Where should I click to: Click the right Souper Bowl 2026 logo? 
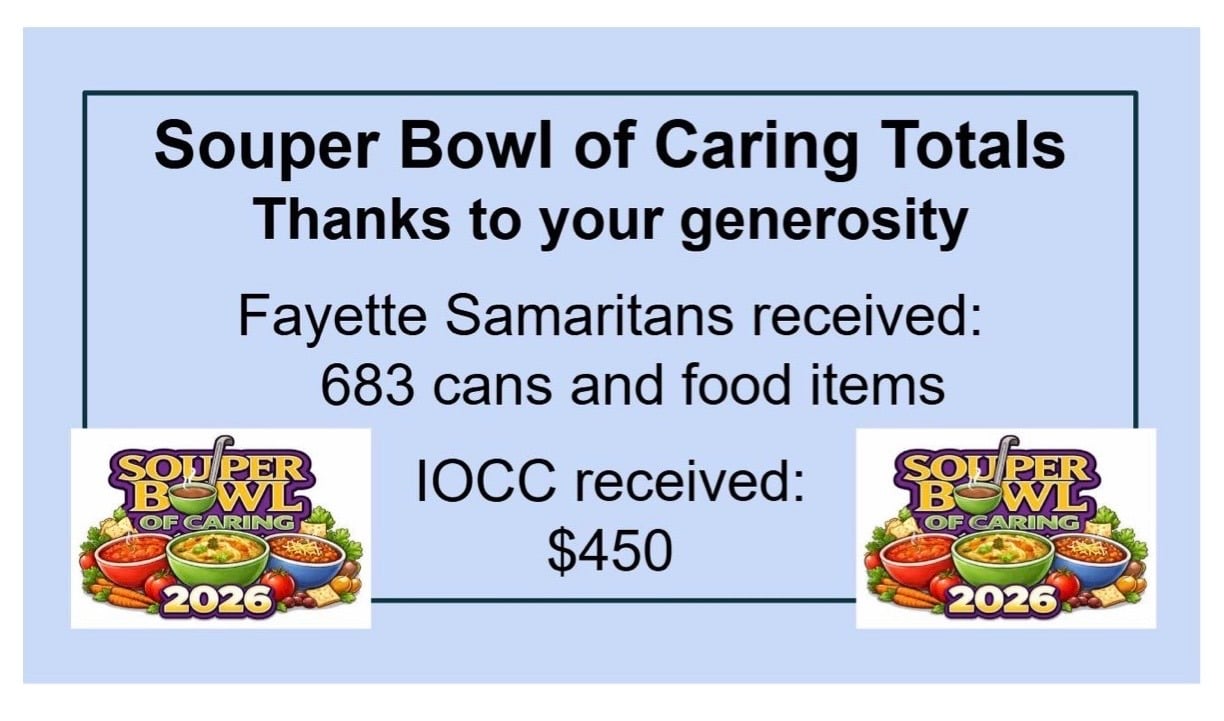click(1005, 528)
